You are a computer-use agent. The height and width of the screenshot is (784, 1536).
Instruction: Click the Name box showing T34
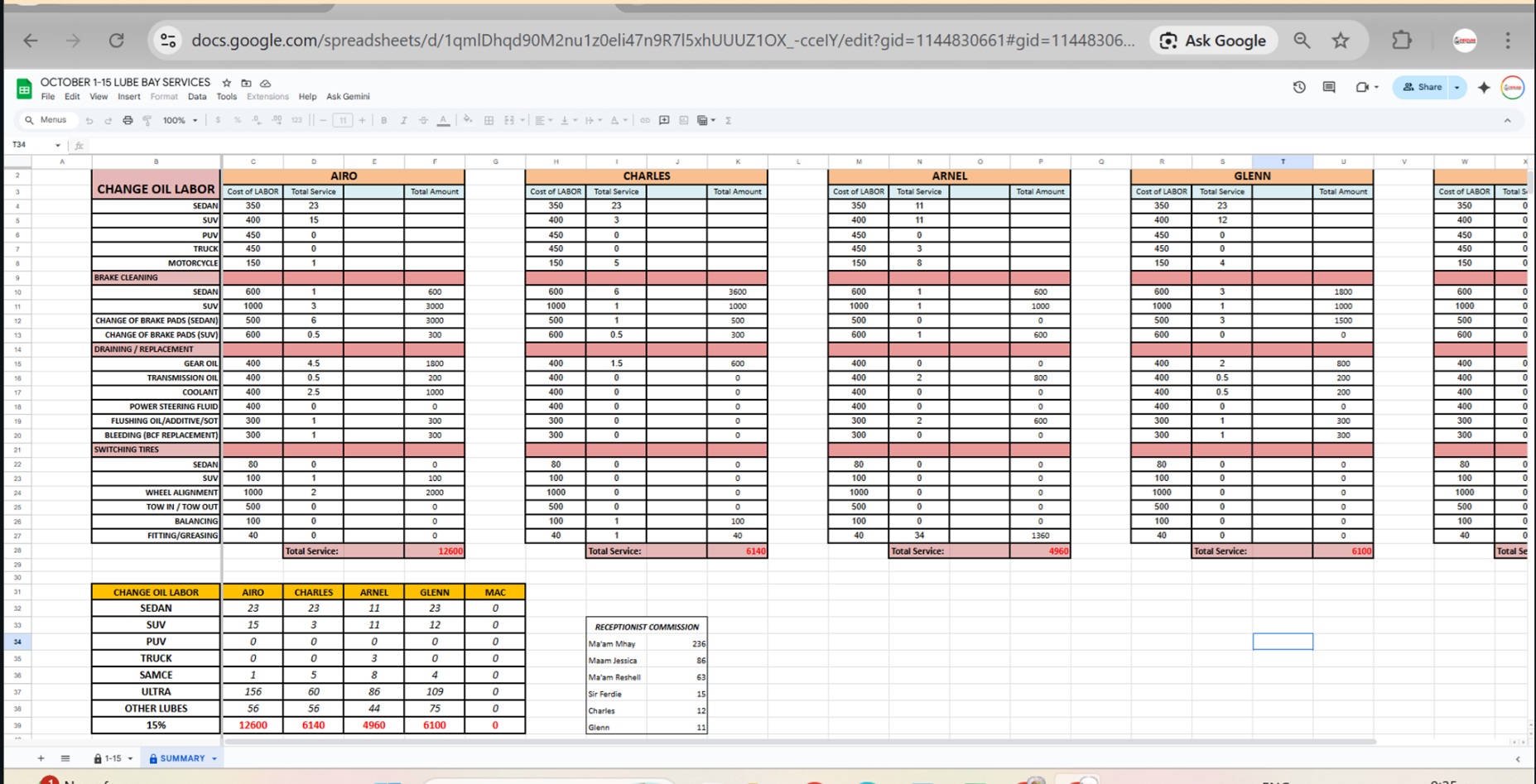(36, 145)
